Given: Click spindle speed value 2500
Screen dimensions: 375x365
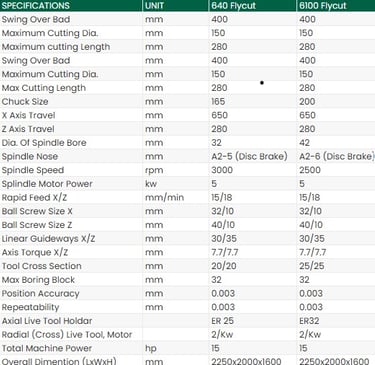Looking at the screenshot, I should click(310, 170).
